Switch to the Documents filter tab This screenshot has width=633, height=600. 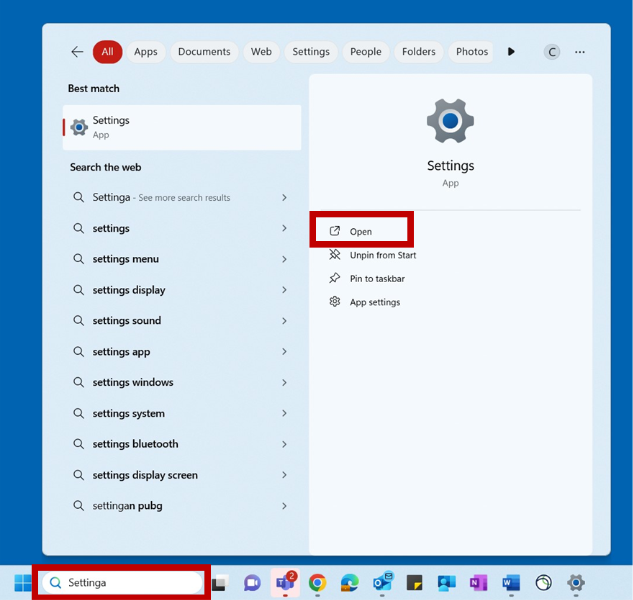click(x=204, y=52)
